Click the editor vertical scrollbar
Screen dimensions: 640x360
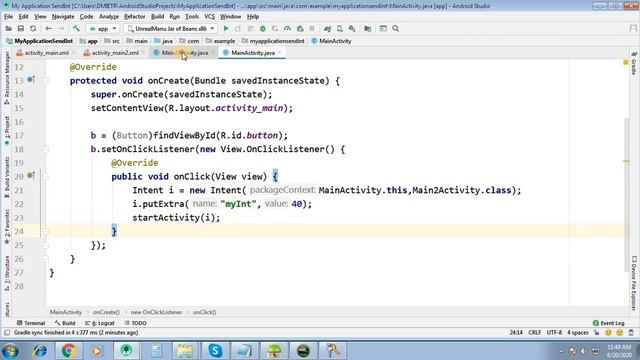[627, 194]
